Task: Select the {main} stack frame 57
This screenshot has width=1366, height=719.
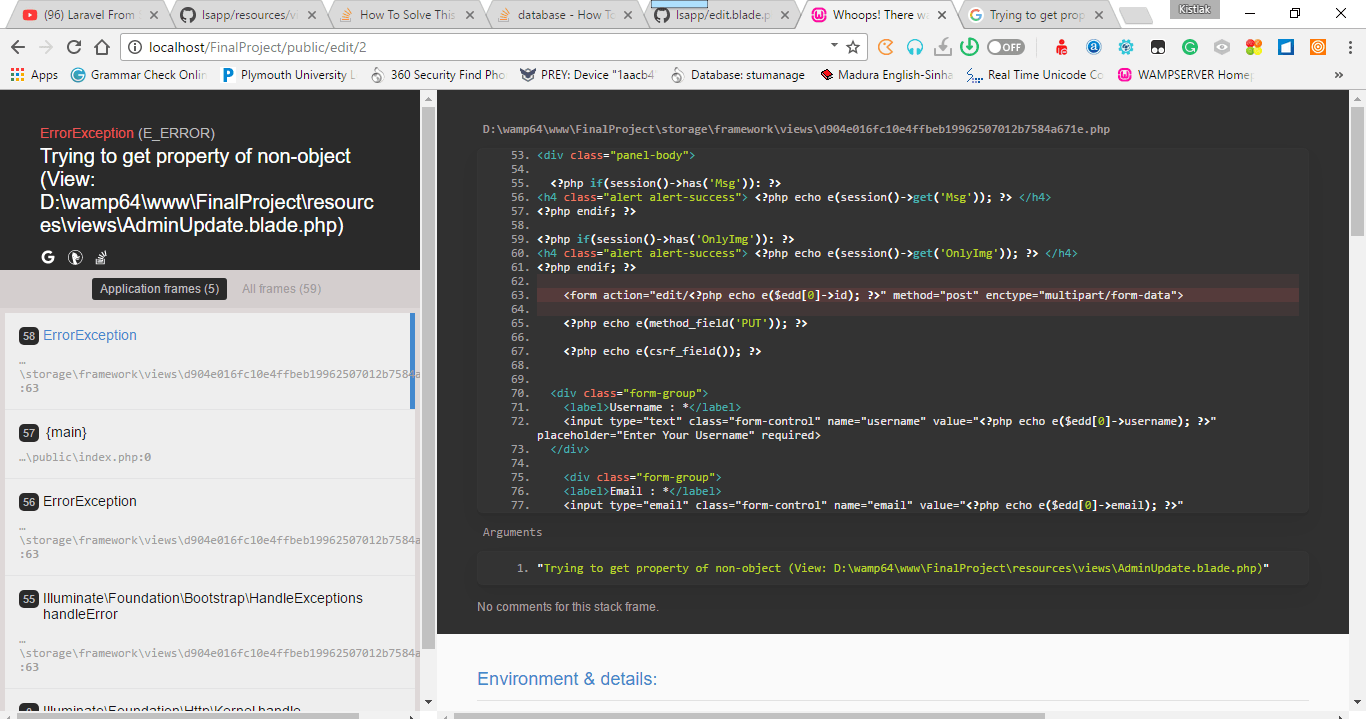Action: click(x=66, y=432)
